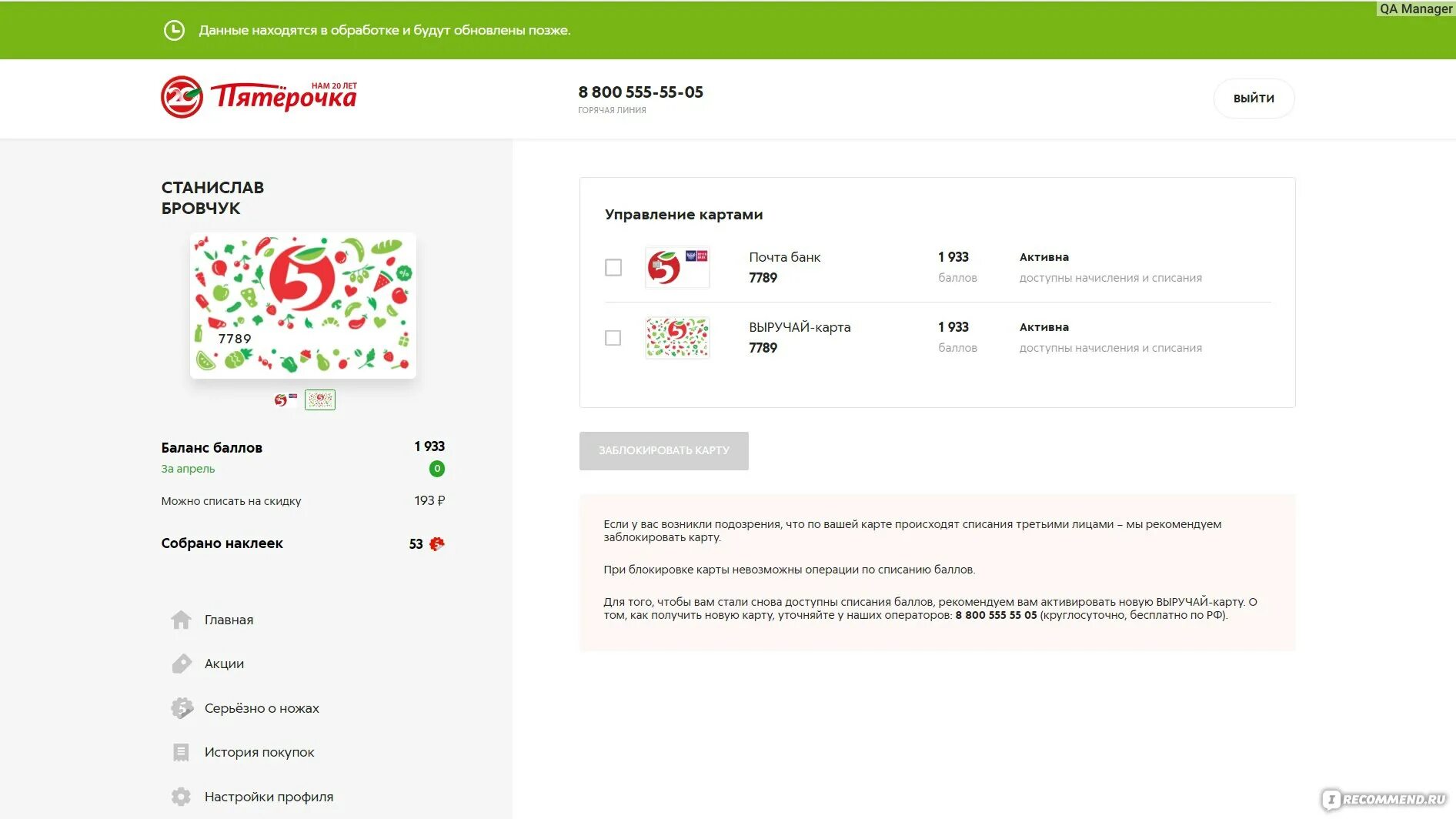This screenshot has height=819, width=1456.
Task: Open Акции in the sidebar
Action: coord(224,664)
